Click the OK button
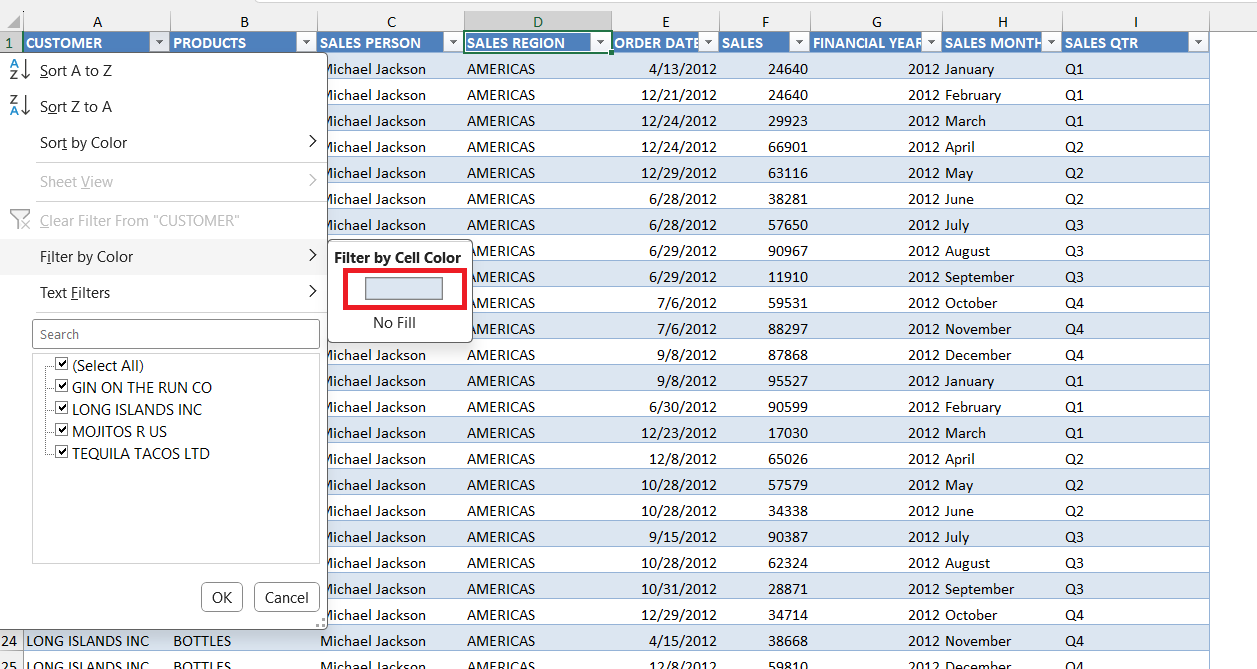Screen dimensions: 1257x669 point(222,598)
